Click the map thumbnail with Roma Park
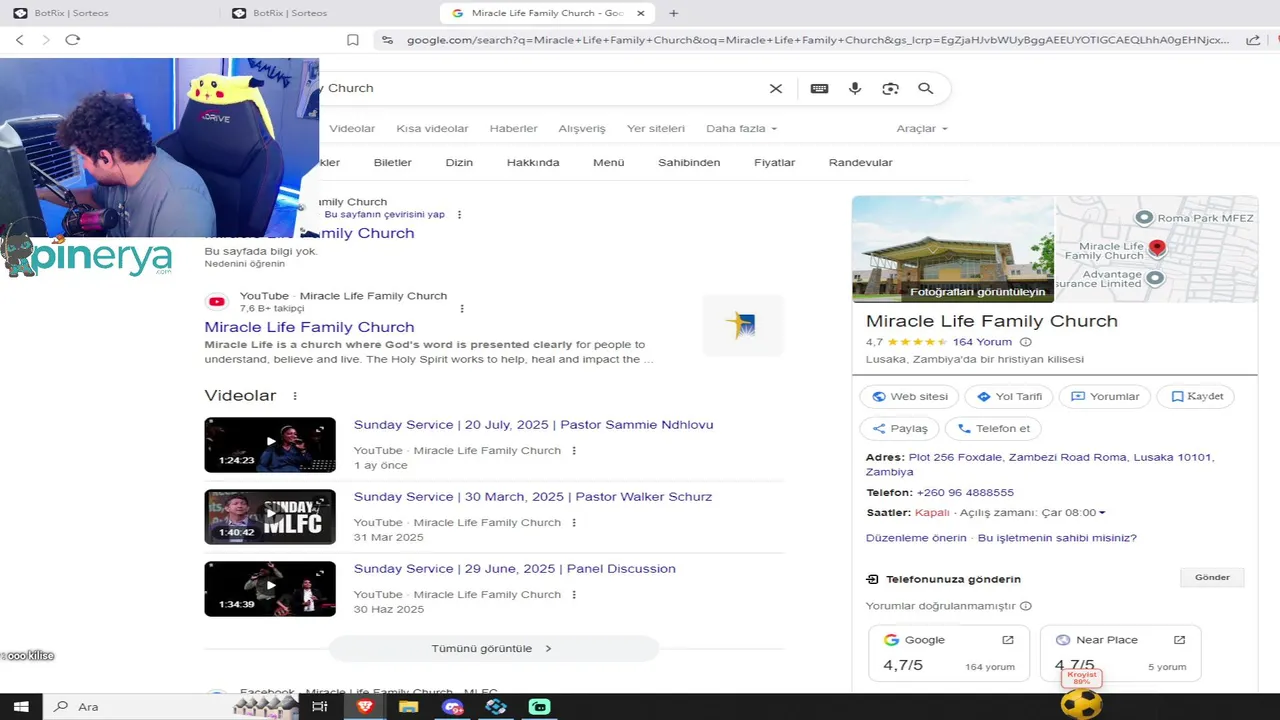The width and height of the screenshot is (1280, 720). tap(1157, 249)
